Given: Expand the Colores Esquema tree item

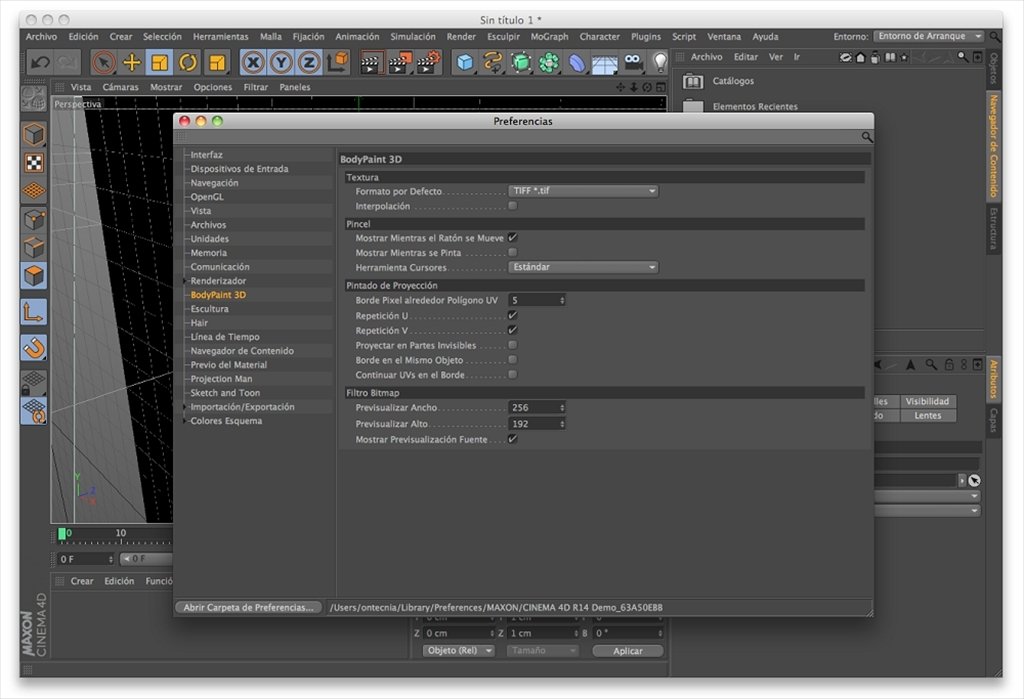Looking at the screenshot, I should [x=185, y=421].
